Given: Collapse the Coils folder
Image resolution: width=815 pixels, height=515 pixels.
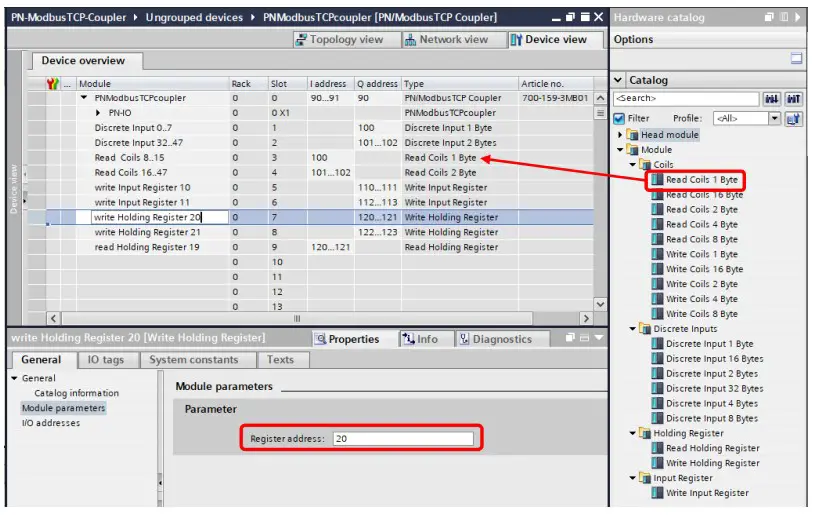Looking at the screenshot, I should (633, 165).
